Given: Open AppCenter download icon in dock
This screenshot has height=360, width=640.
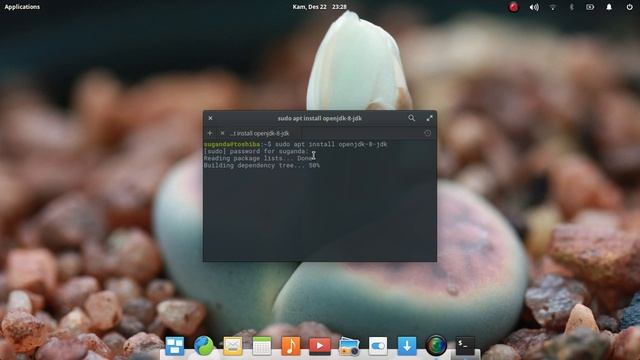Looking at the screenshot, I should coord(407,346).
